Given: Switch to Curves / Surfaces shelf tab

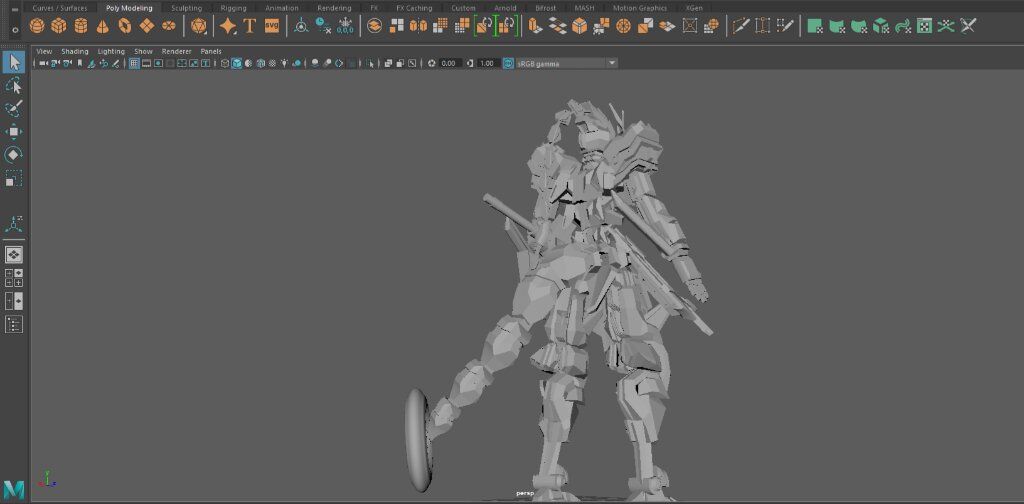Looking at the screenshot, I should 60,8.
